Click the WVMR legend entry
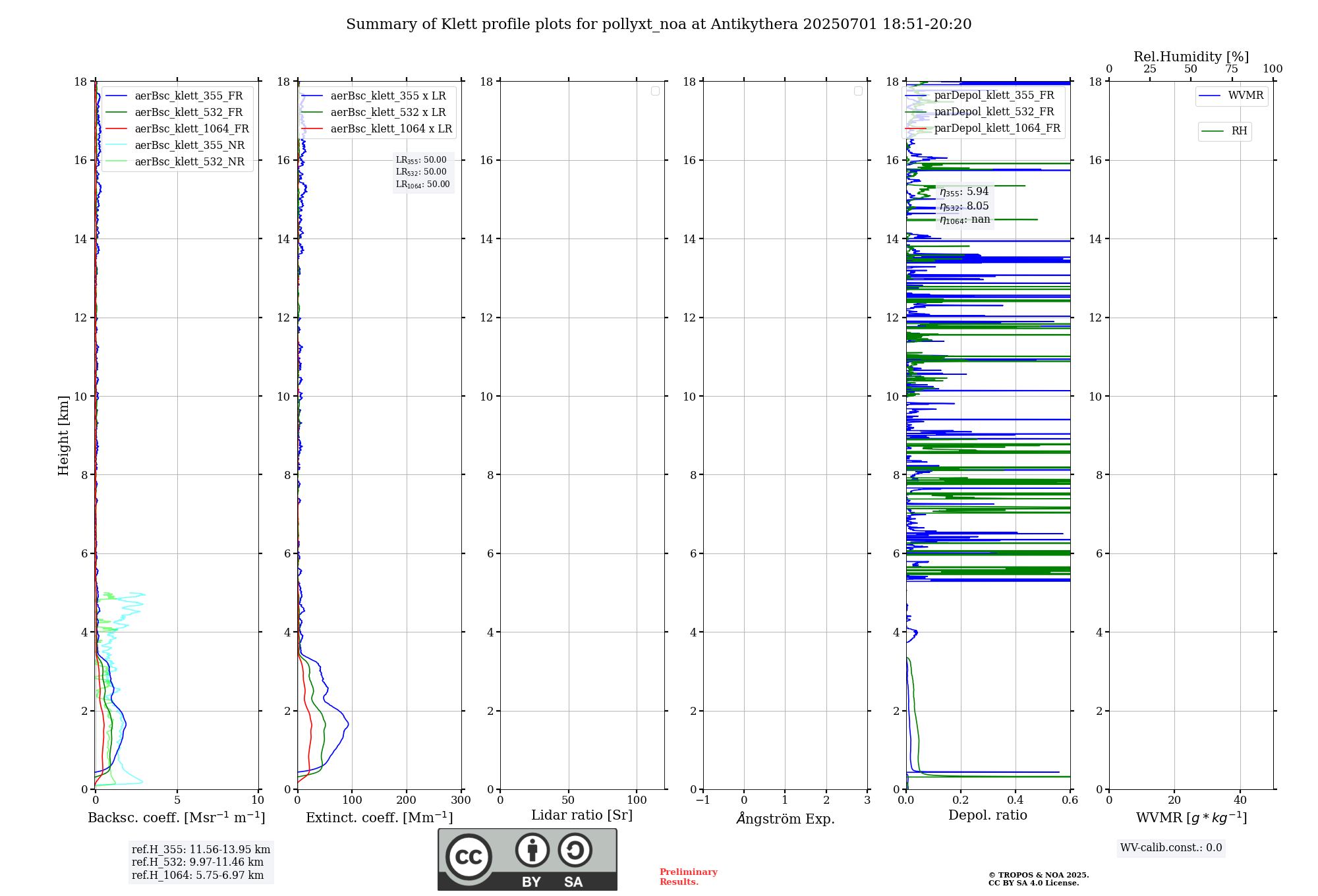This screenshot has width=1318, height=896. pos(1232,96)
